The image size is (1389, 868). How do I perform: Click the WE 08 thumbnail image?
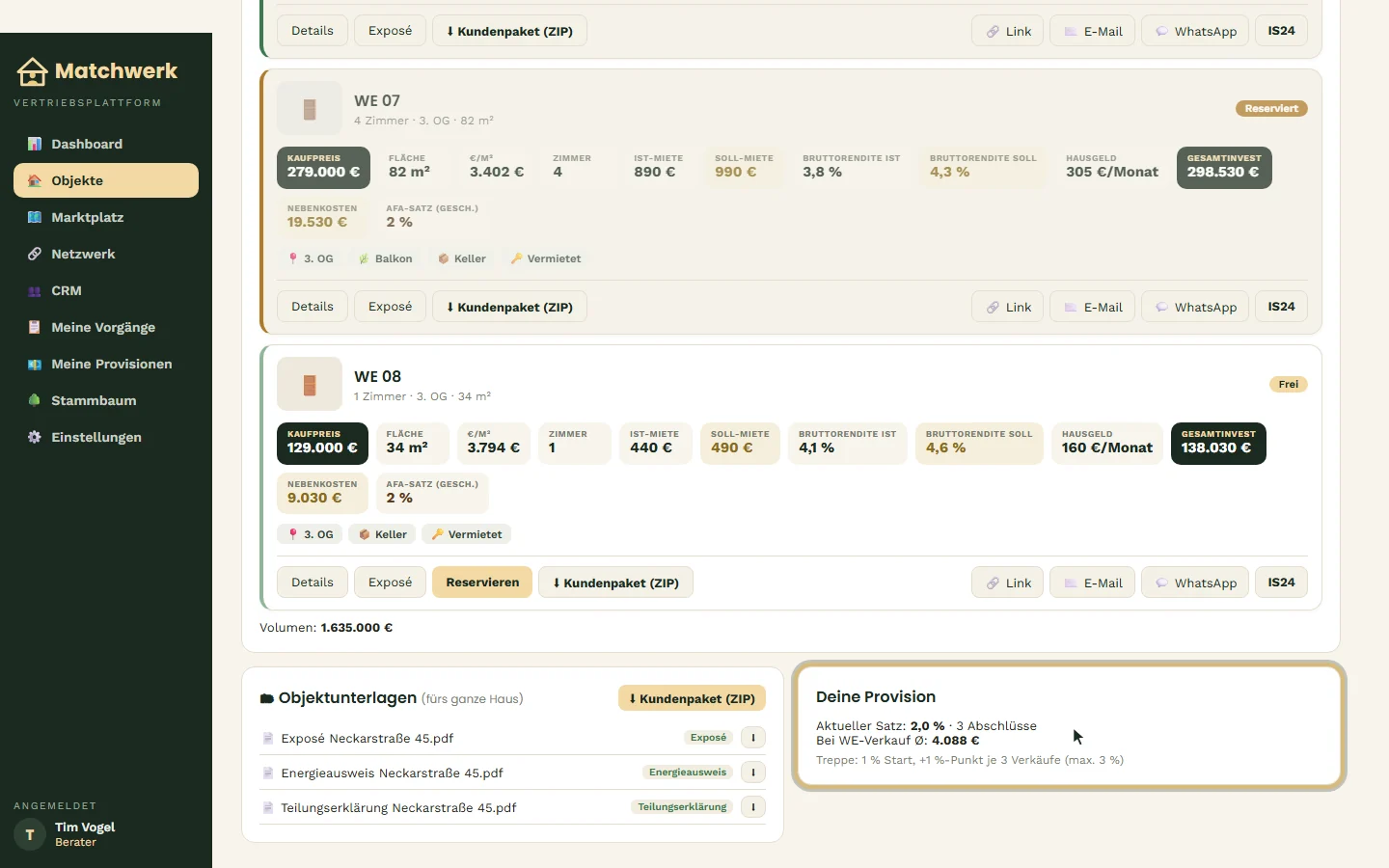tap(310, 384)
